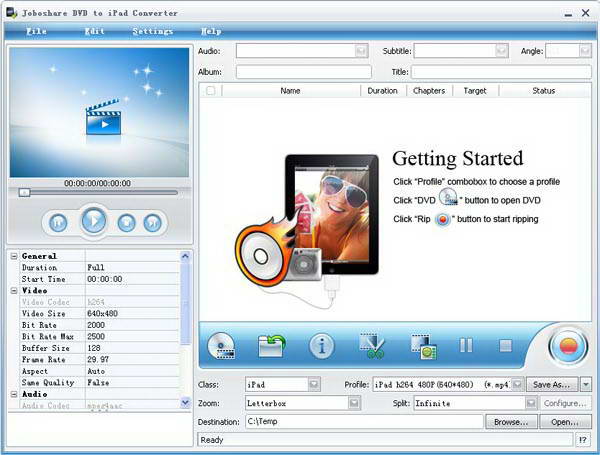This screenshot has height=455, width=600.
Task: Click the previous chapter player button
Action: pyautogui.click(x=58, y=222)
